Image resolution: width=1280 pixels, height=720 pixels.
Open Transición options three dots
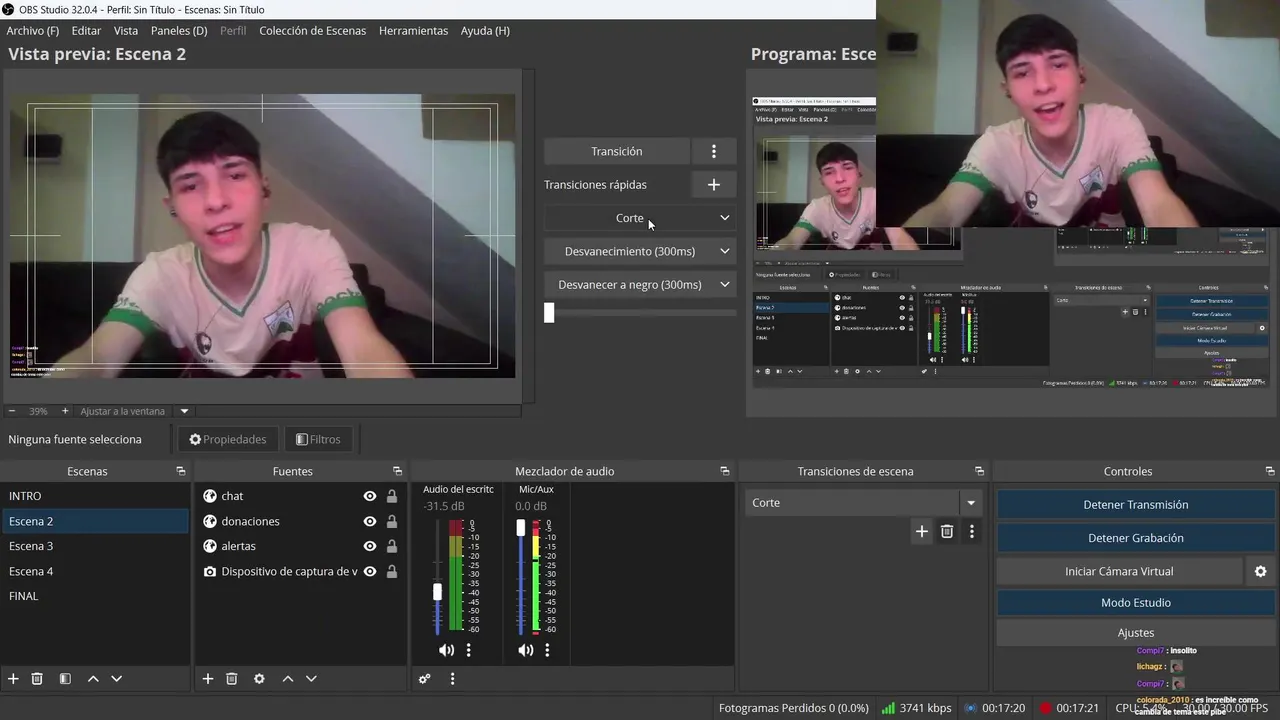(714, 151)
